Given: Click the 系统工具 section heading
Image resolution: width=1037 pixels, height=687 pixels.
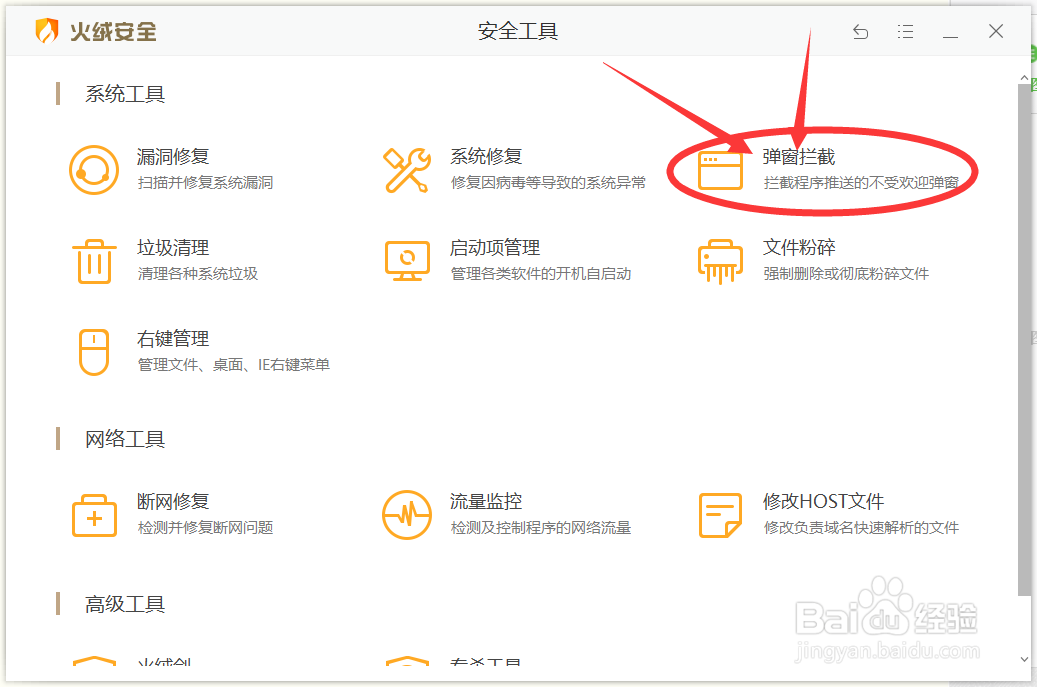Looking at the screenshot, I should coord(125,94).
